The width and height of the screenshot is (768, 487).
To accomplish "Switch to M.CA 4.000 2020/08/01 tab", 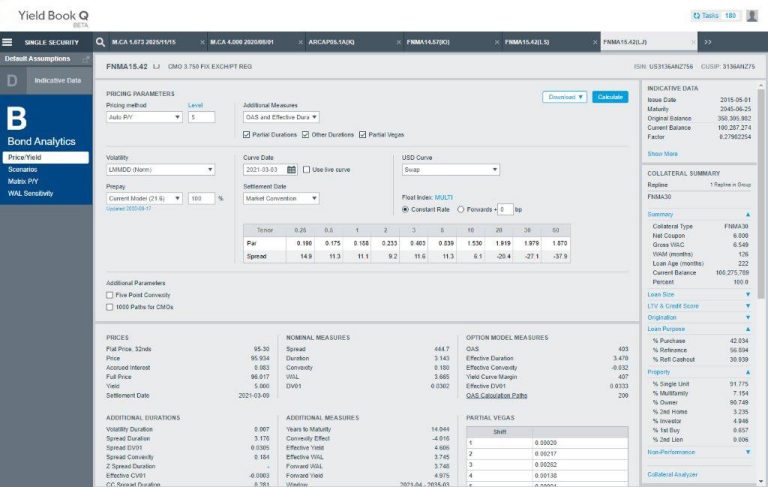I will click(x=242, y=42).
